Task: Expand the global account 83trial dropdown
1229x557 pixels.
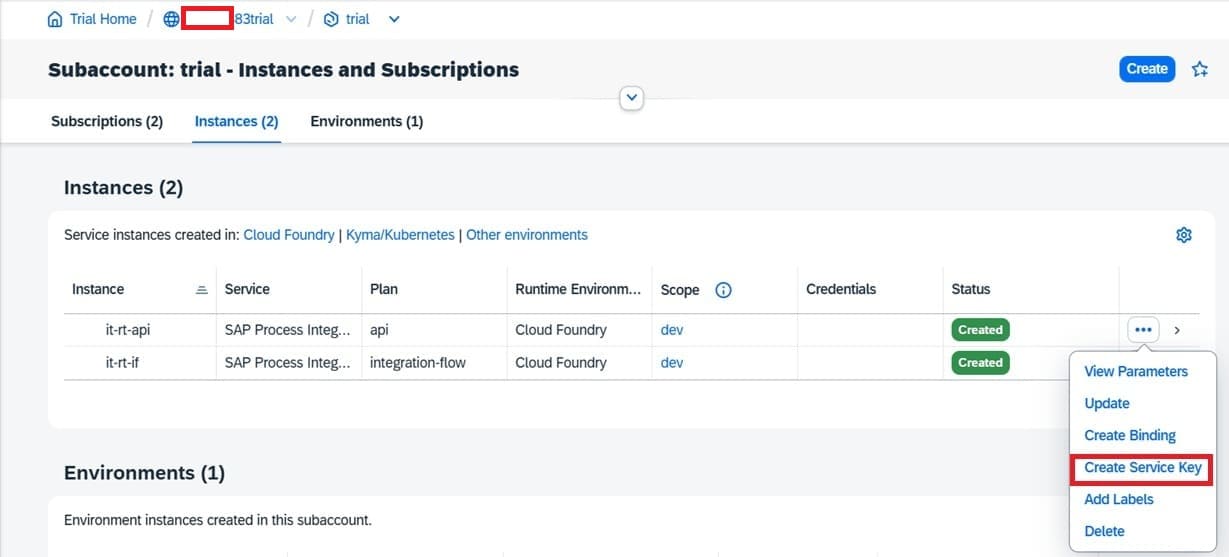Action: point(291,19)
